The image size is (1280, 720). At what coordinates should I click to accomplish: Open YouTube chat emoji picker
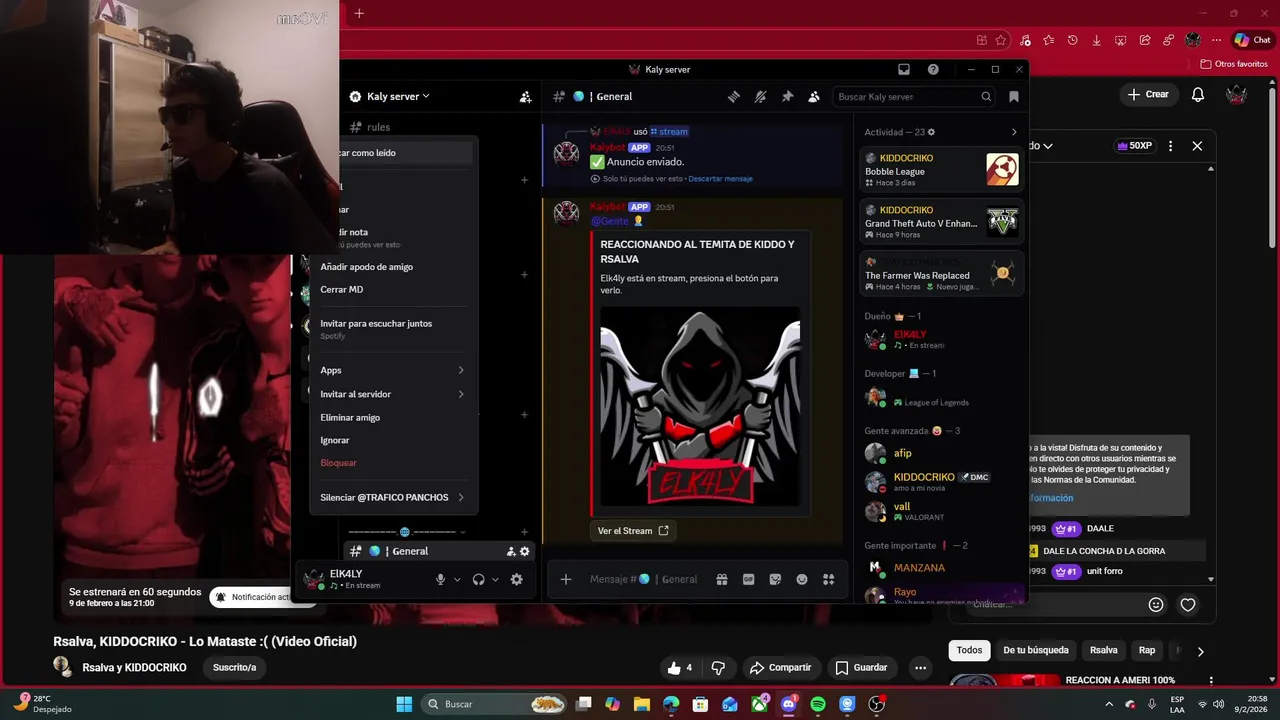[x=1156, y=604]
